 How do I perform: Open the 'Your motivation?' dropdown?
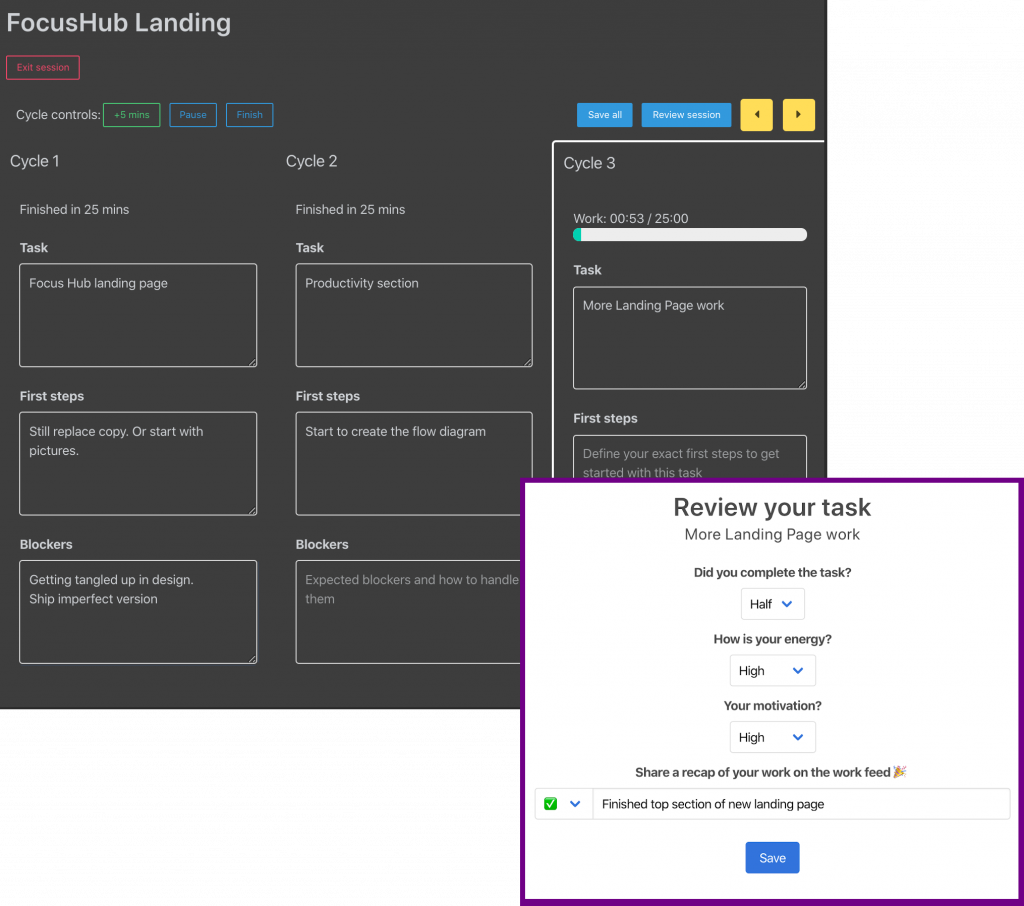point(772,737)
